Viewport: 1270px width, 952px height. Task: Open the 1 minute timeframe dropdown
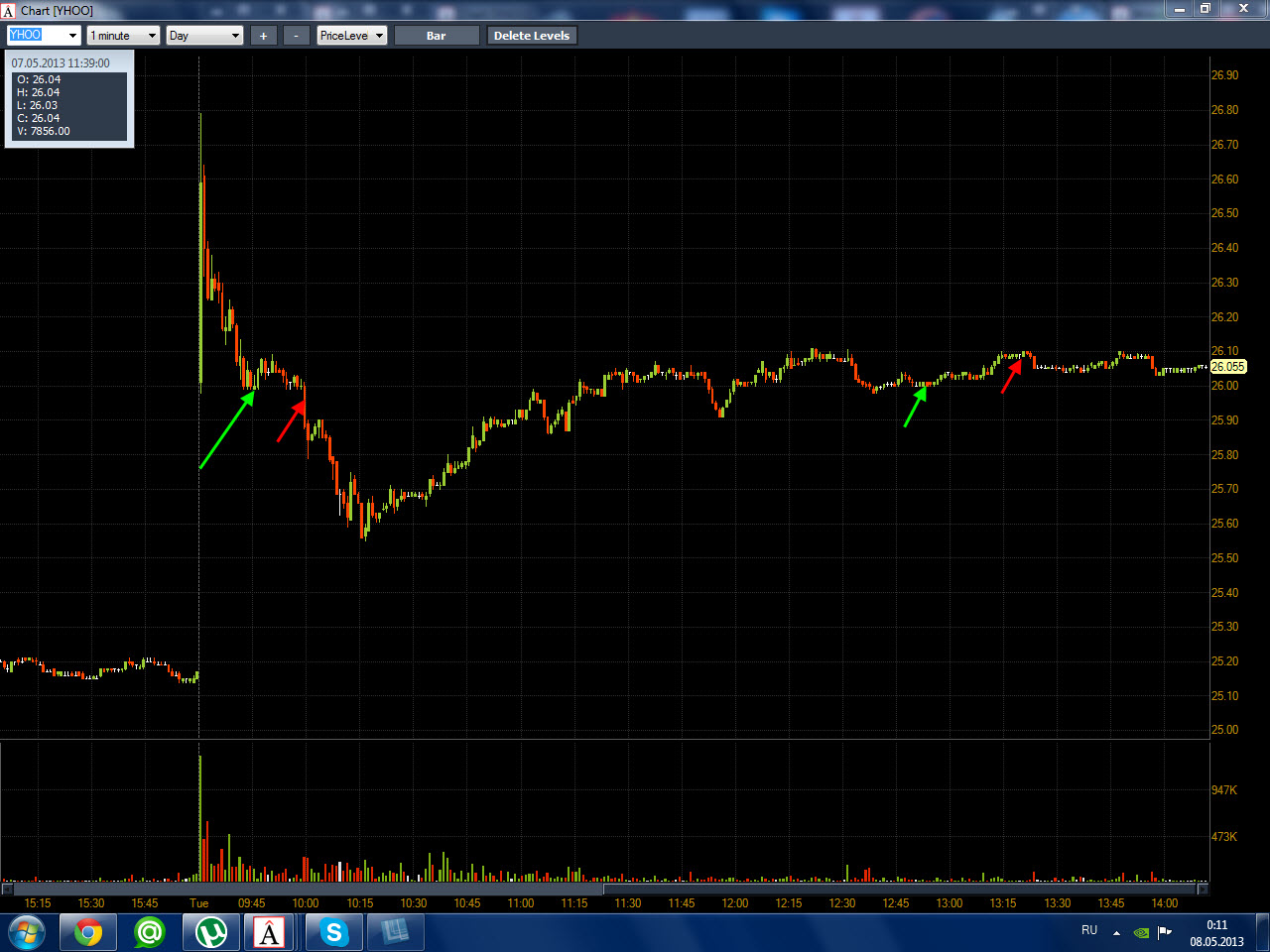coord(152,36)
